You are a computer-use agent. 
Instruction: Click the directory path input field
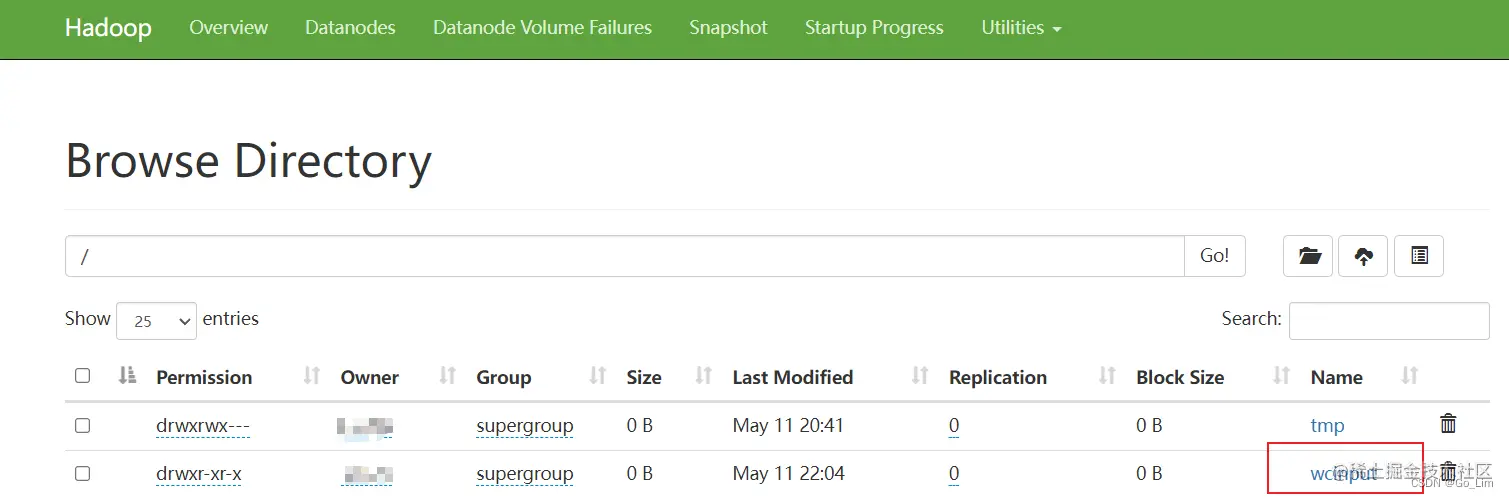(x=625, y=256)
